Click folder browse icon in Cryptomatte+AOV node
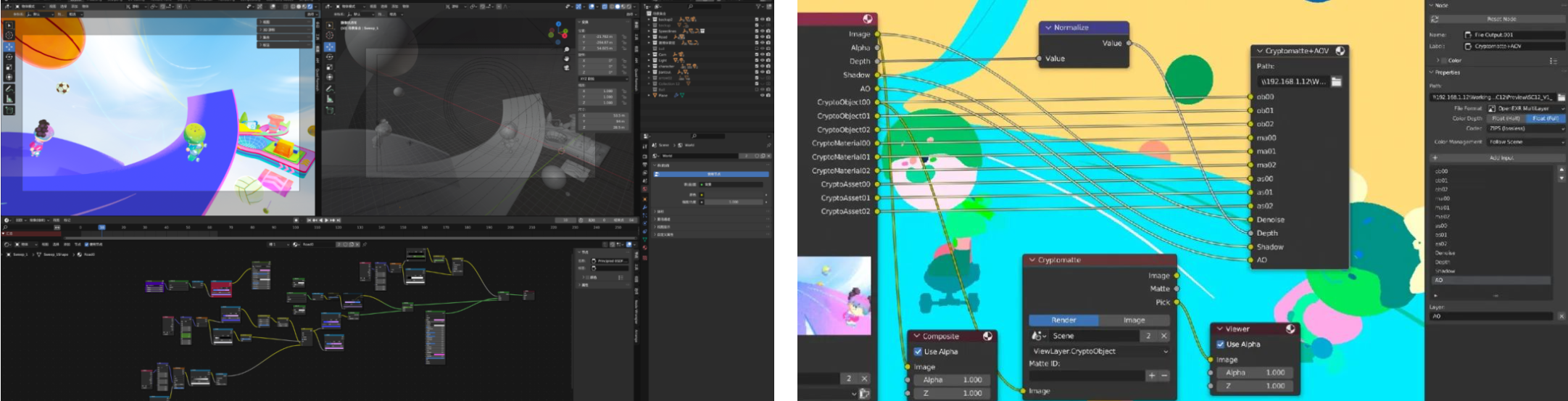 click(x=1336, y=81)
